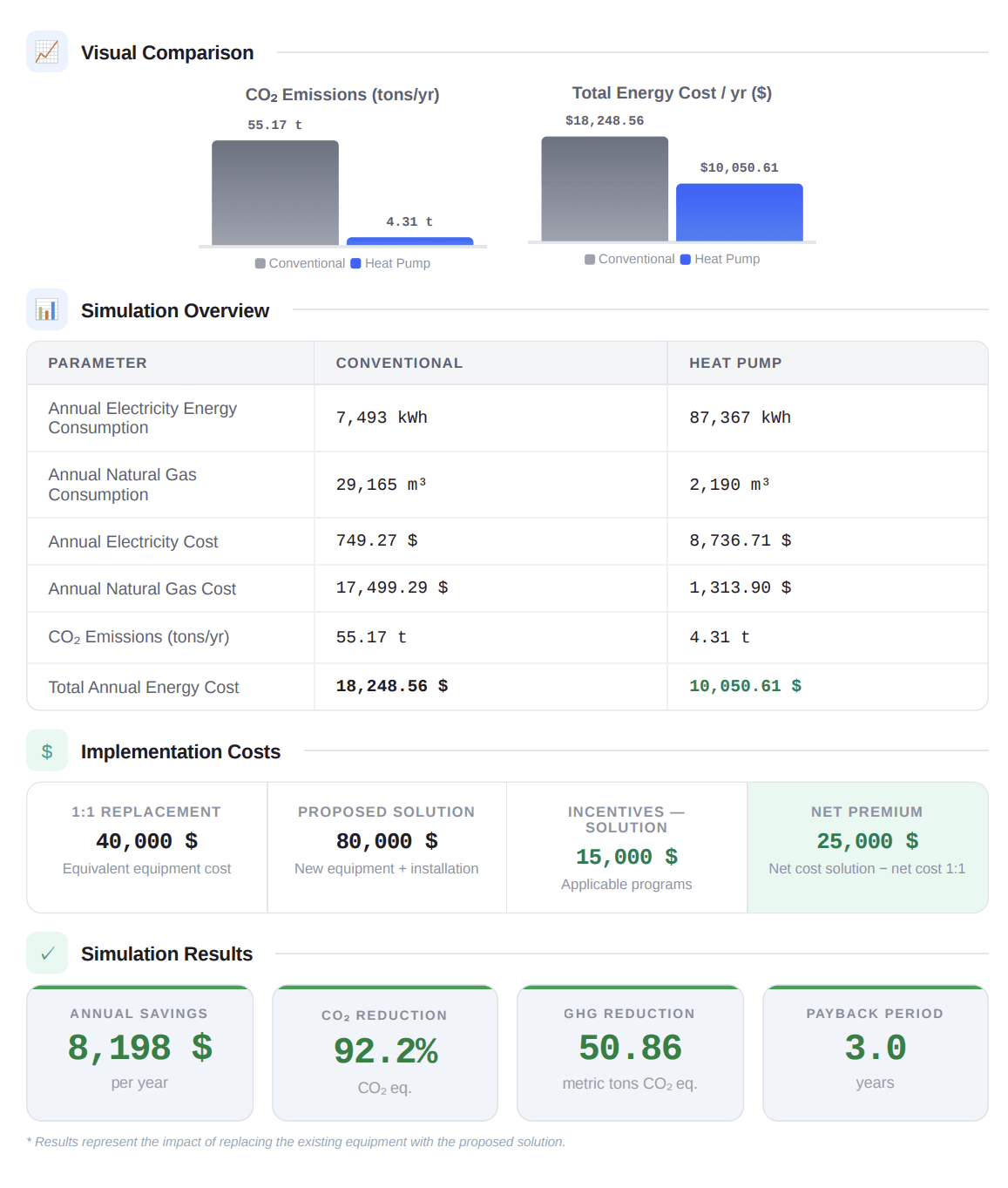Image resolution: width=1008 pixels, height=1188 pixels.
Task: Click the Conventional $18,248.56 cost bar
Action: click(x=605, y=188)
